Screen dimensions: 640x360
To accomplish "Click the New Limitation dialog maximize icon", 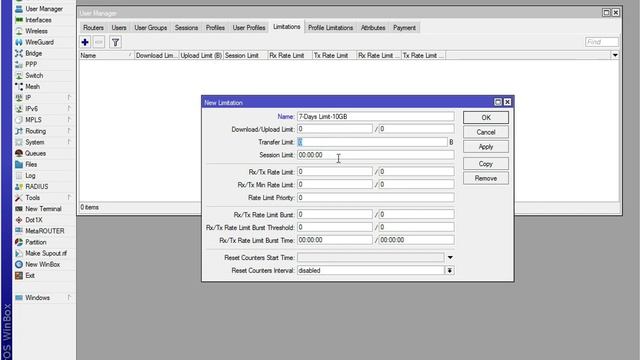I will pyautogui.click(x=498, y=102).
